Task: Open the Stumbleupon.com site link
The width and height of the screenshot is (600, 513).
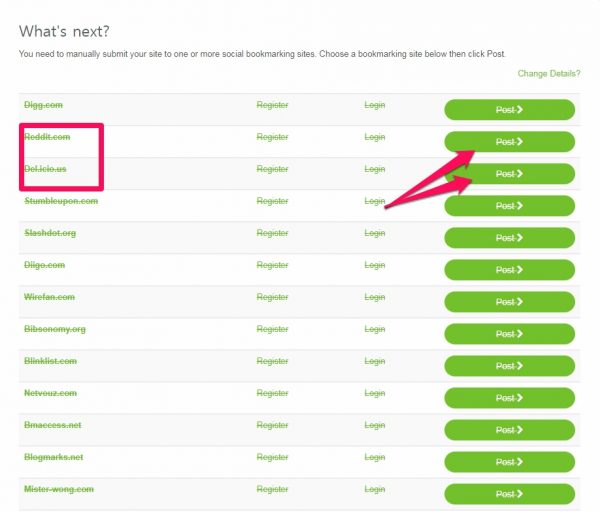Action: coord(61,201)
